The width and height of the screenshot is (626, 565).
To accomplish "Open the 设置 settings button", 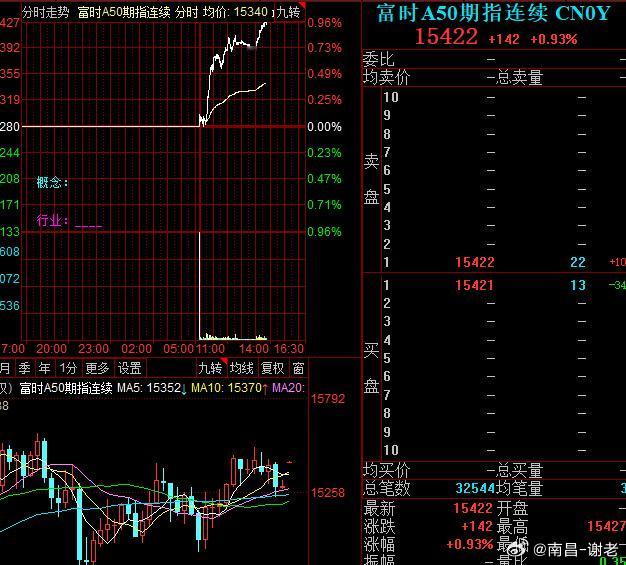I will point(130,368).
